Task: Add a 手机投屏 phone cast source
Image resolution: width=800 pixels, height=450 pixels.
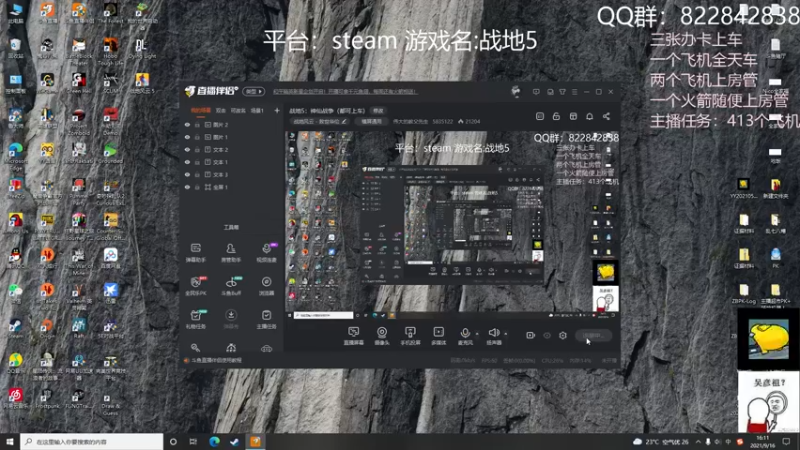Action: (410, 336)
